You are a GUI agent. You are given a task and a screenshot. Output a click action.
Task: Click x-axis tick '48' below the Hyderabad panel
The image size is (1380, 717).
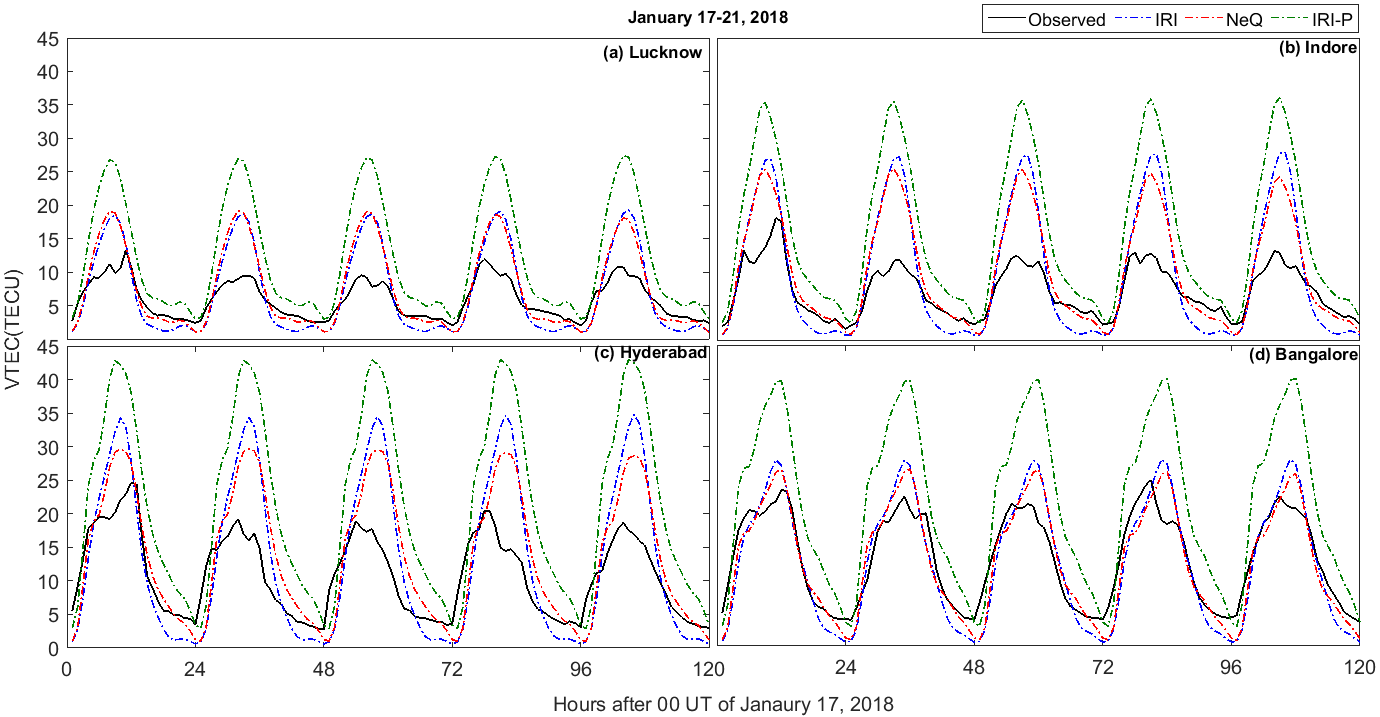(x=324, y=667)
